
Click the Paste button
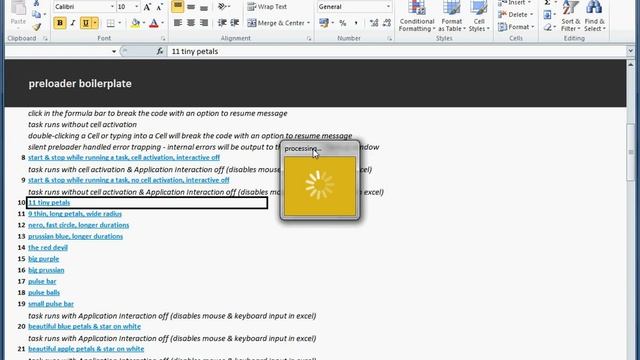tap(18, 14)
